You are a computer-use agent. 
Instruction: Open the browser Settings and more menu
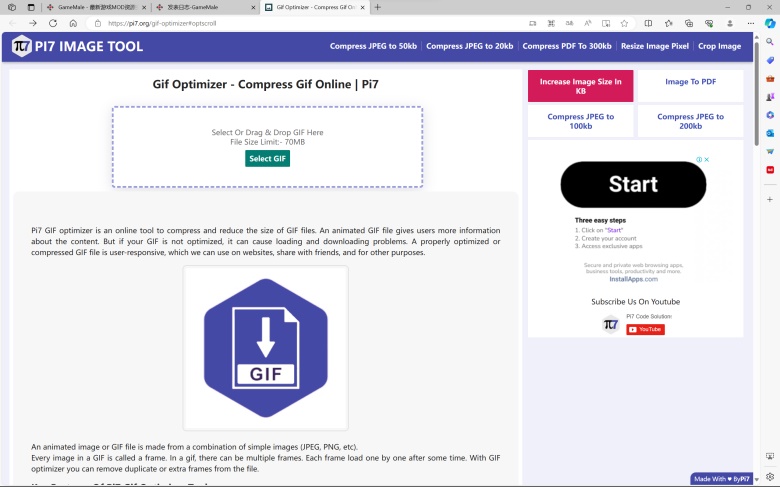click(x=750, y=23)
